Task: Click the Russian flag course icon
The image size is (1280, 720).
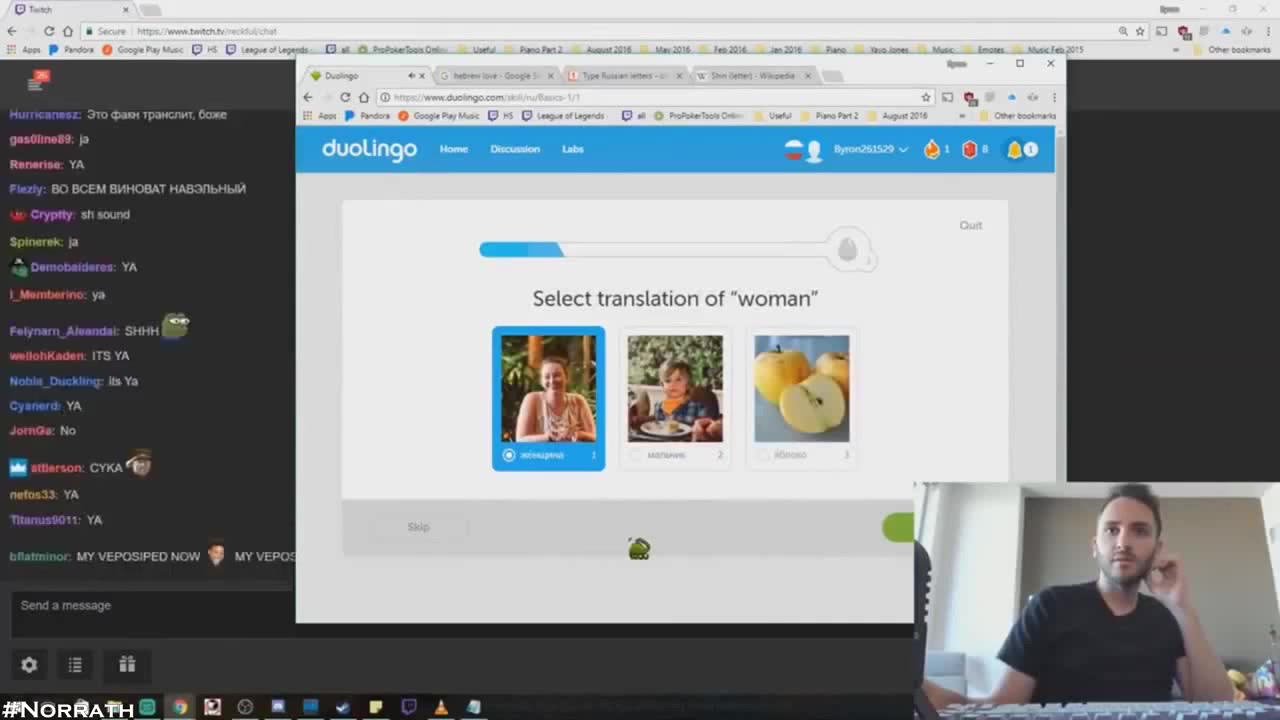Action: pos(794,150)
